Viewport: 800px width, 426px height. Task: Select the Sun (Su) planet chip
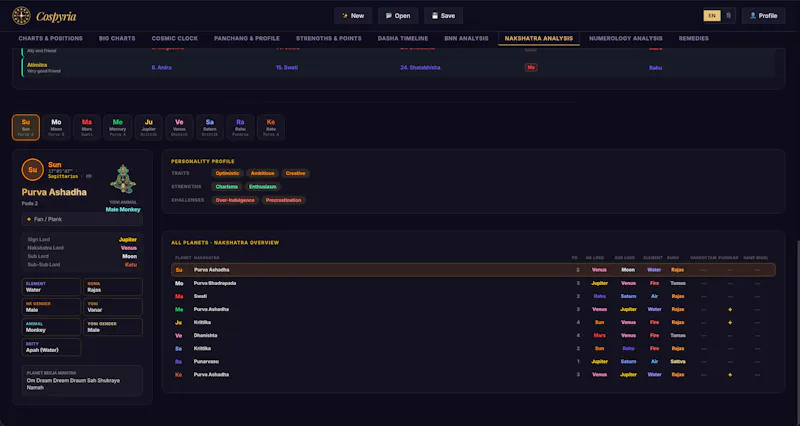pyautogui.click(x=26, y=127)
